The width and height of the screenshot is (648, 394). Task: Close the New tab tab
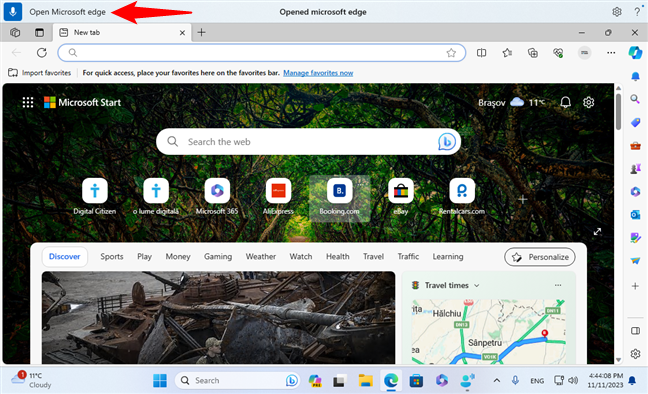(x=182, y=33)
